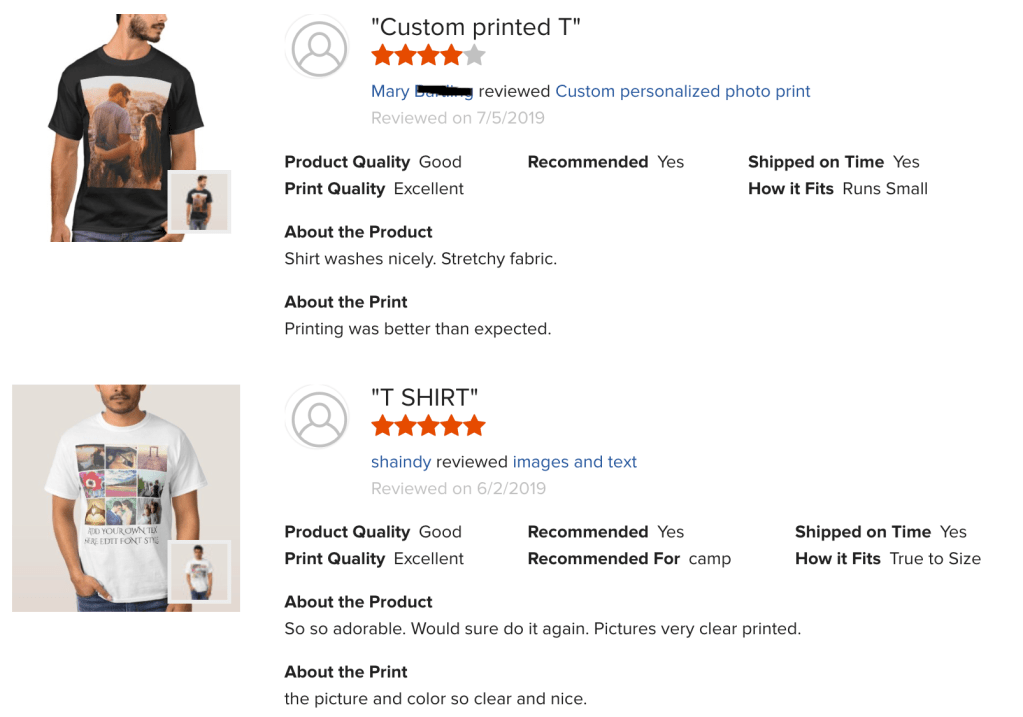Click the first orange star of Mary's review

(x=383, y=55)
